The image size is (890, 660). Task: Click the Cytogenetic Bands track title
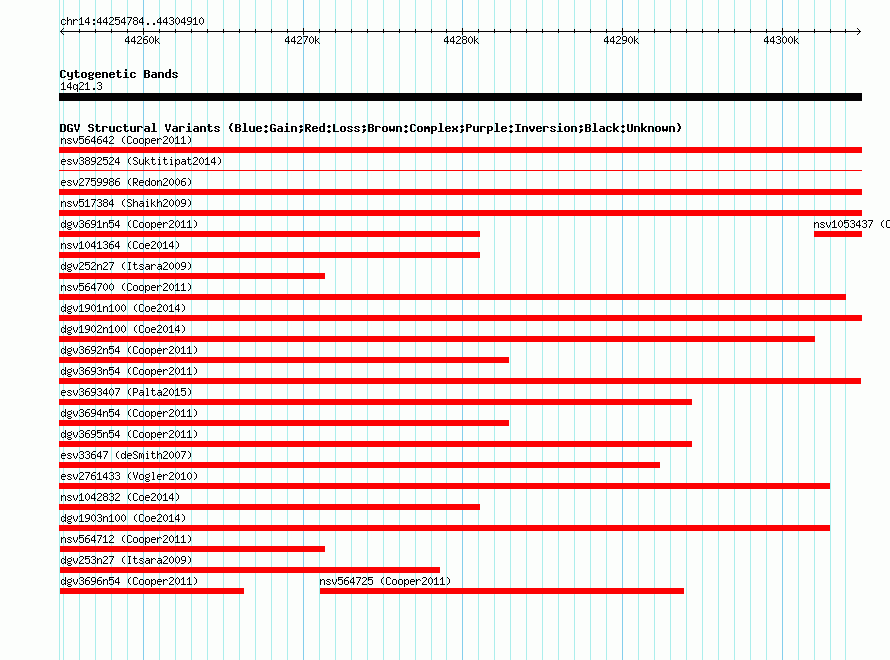[119, 74]
